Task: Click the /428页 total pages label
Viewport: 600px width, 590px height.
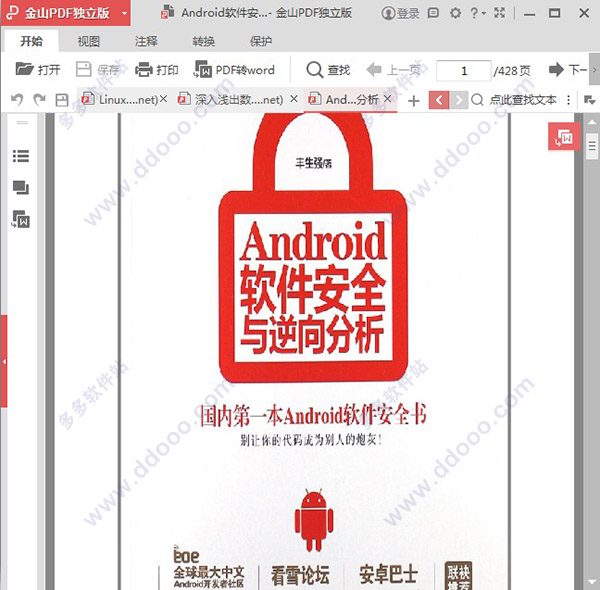Action: pos(512,70)
